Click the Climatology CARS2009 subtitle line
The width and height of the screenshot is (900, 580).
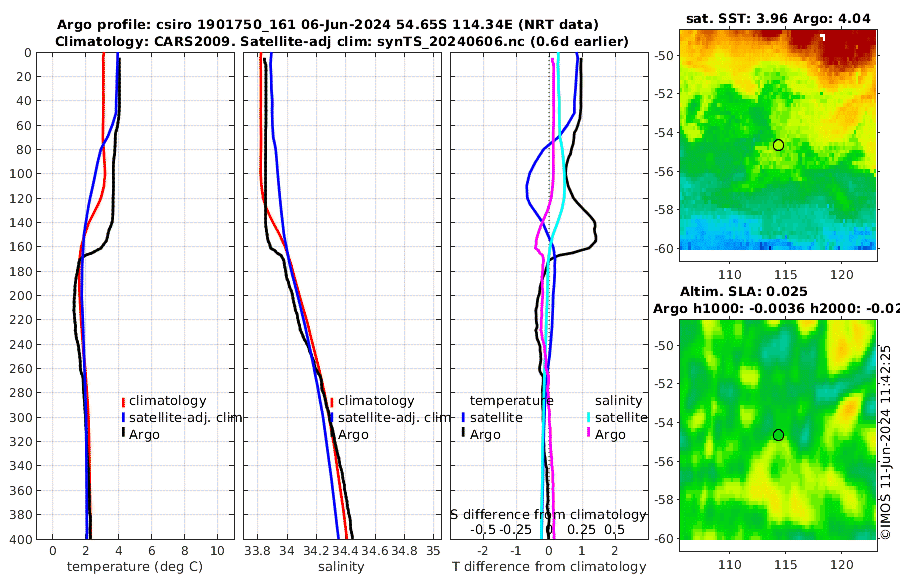coord(342,42)
